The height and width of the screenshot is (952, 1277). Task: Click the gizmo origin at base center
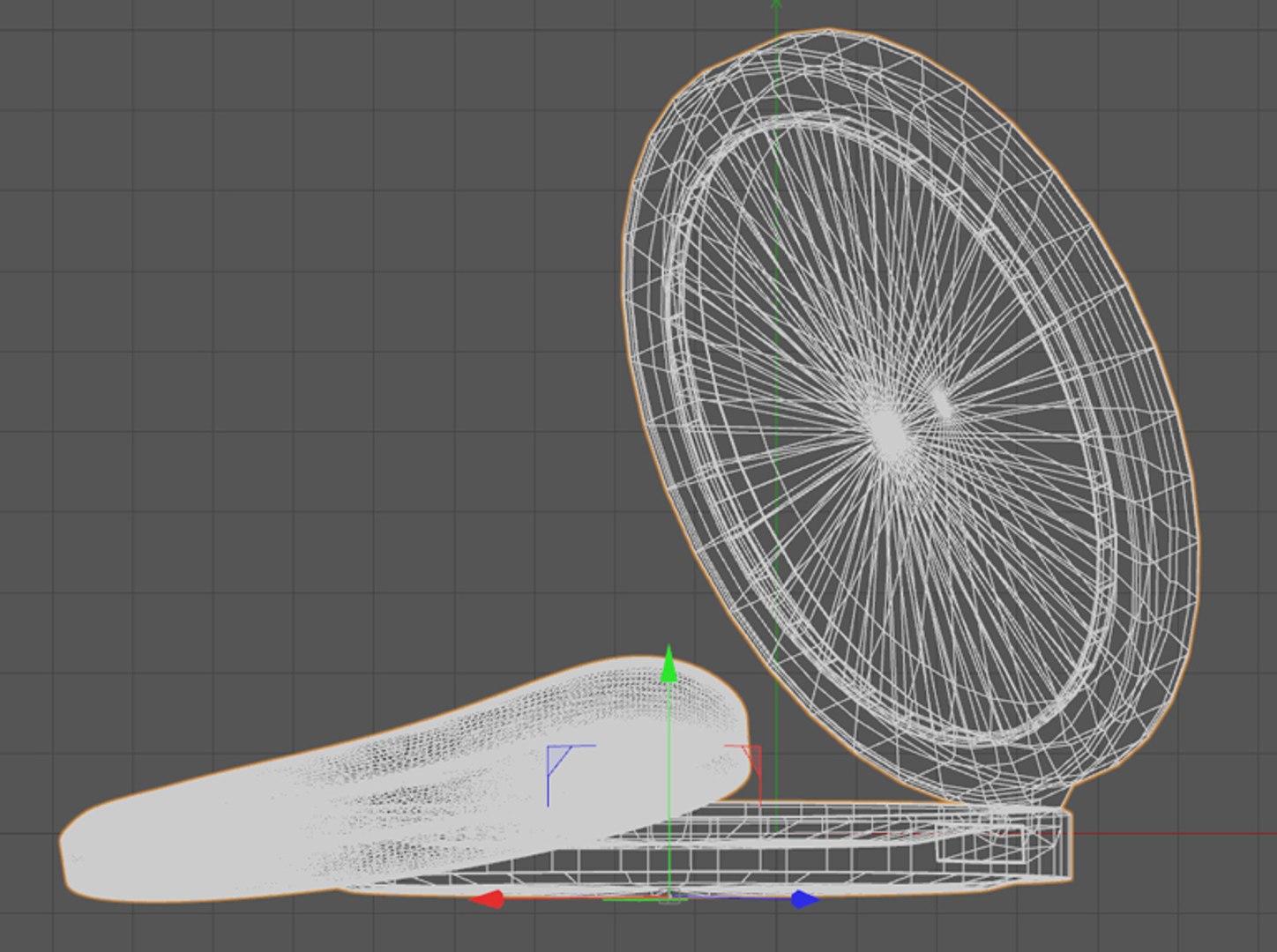point(669,897)
